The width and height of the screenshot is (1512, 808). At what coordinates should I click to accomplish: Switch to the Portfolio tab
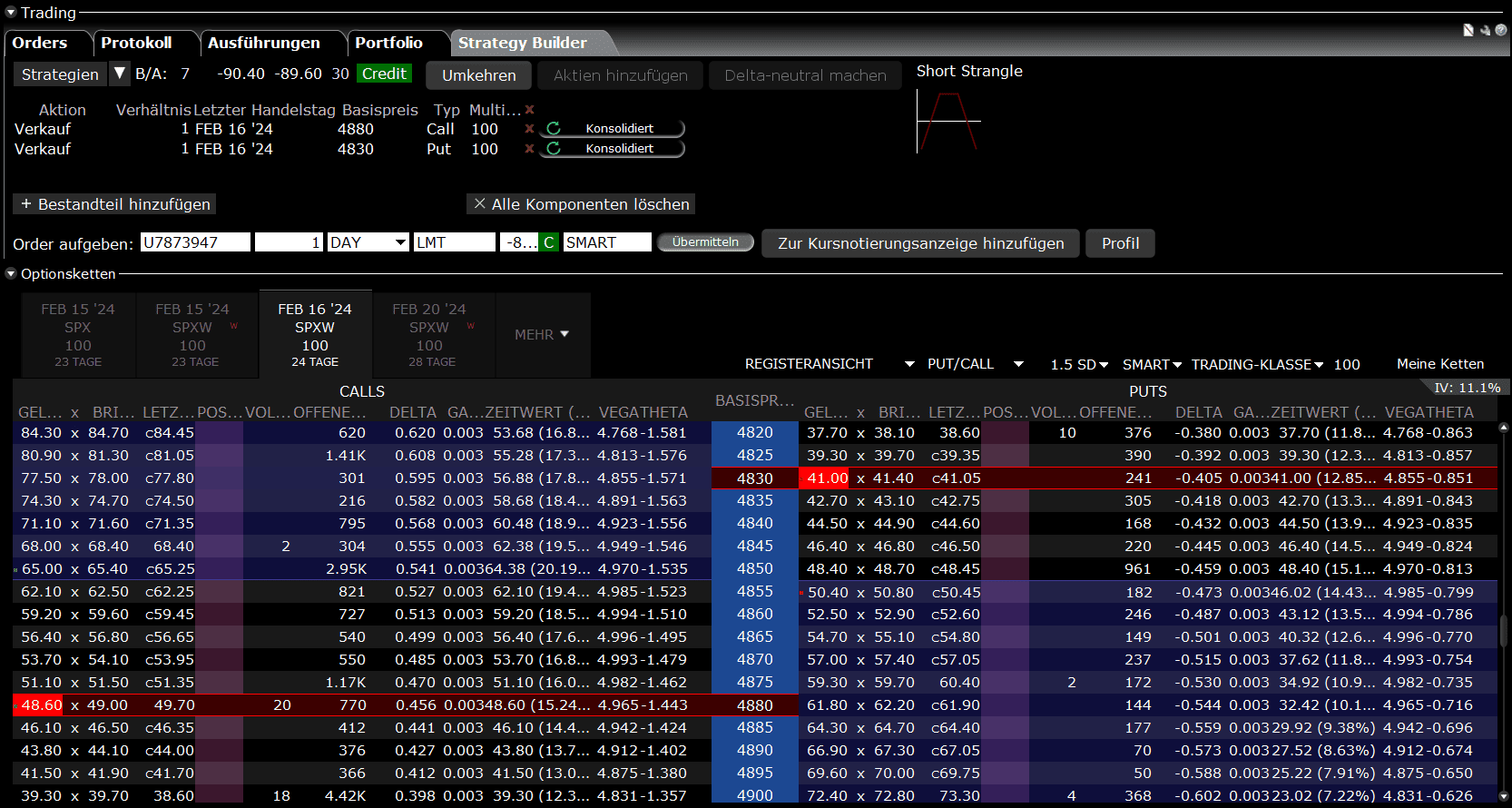click(388, 43)
